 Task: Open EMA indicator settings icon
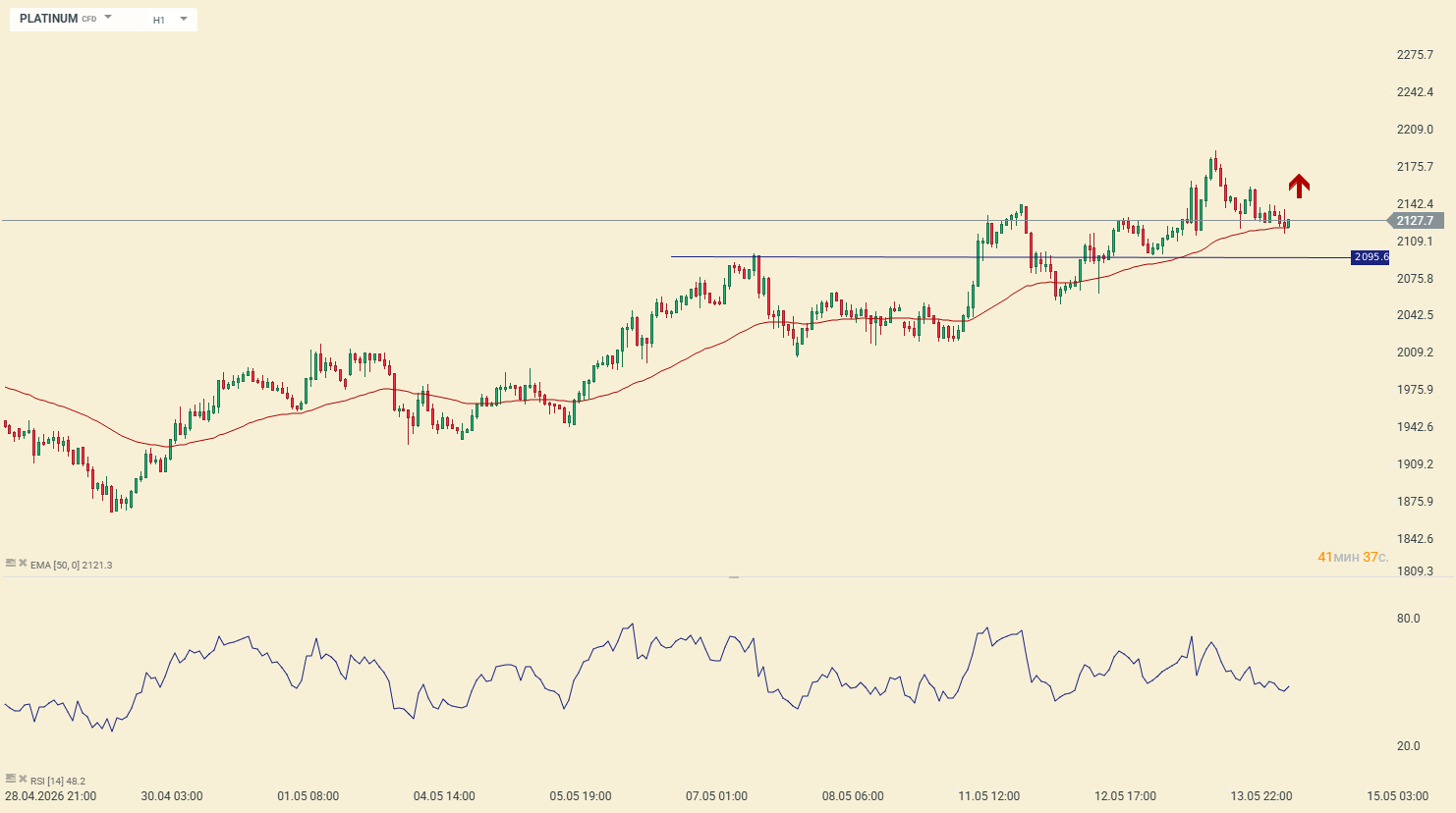click(11, 564)
